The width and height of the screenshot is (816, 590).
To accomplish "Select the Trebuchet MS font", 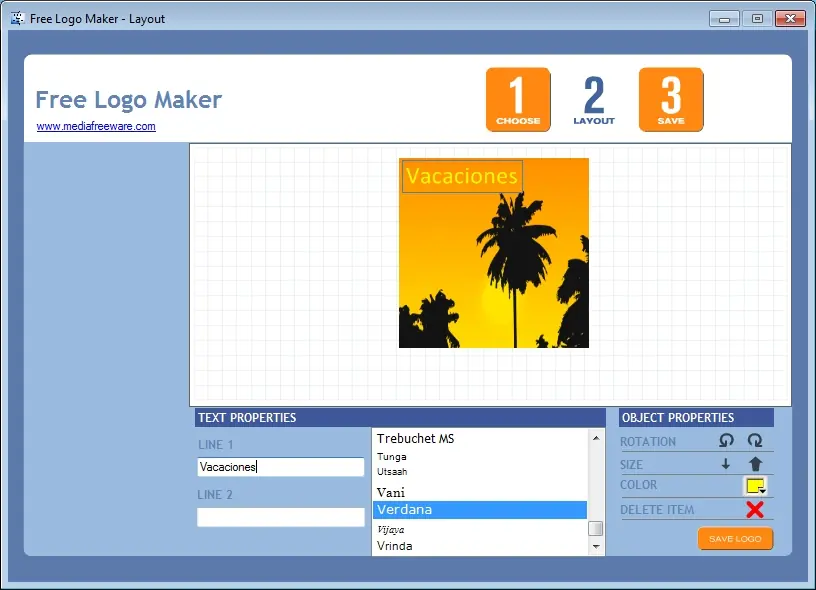I will tap(479, 439).
